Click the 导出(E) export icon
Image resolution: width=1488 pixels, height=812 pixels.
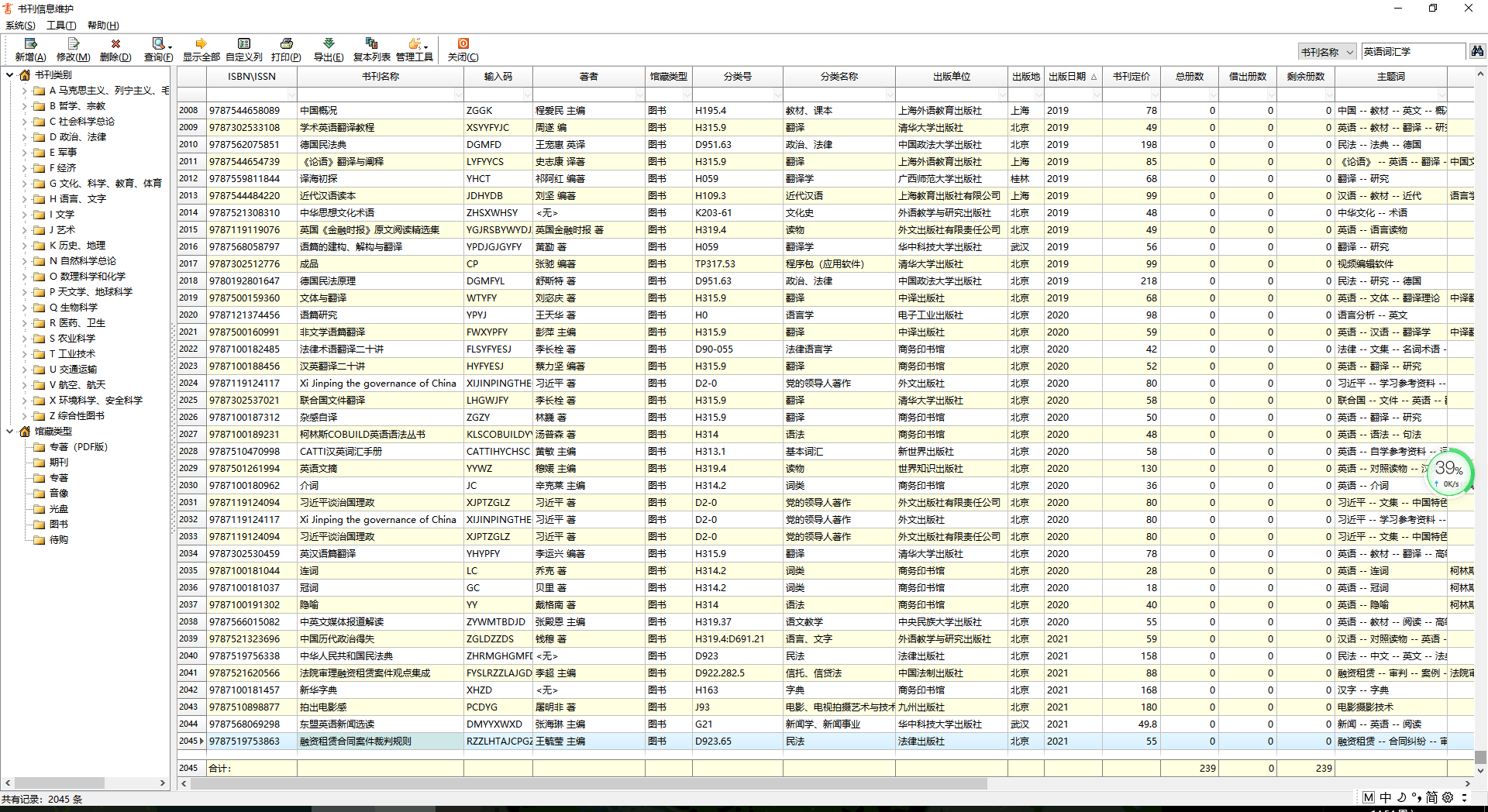(329, 44)
